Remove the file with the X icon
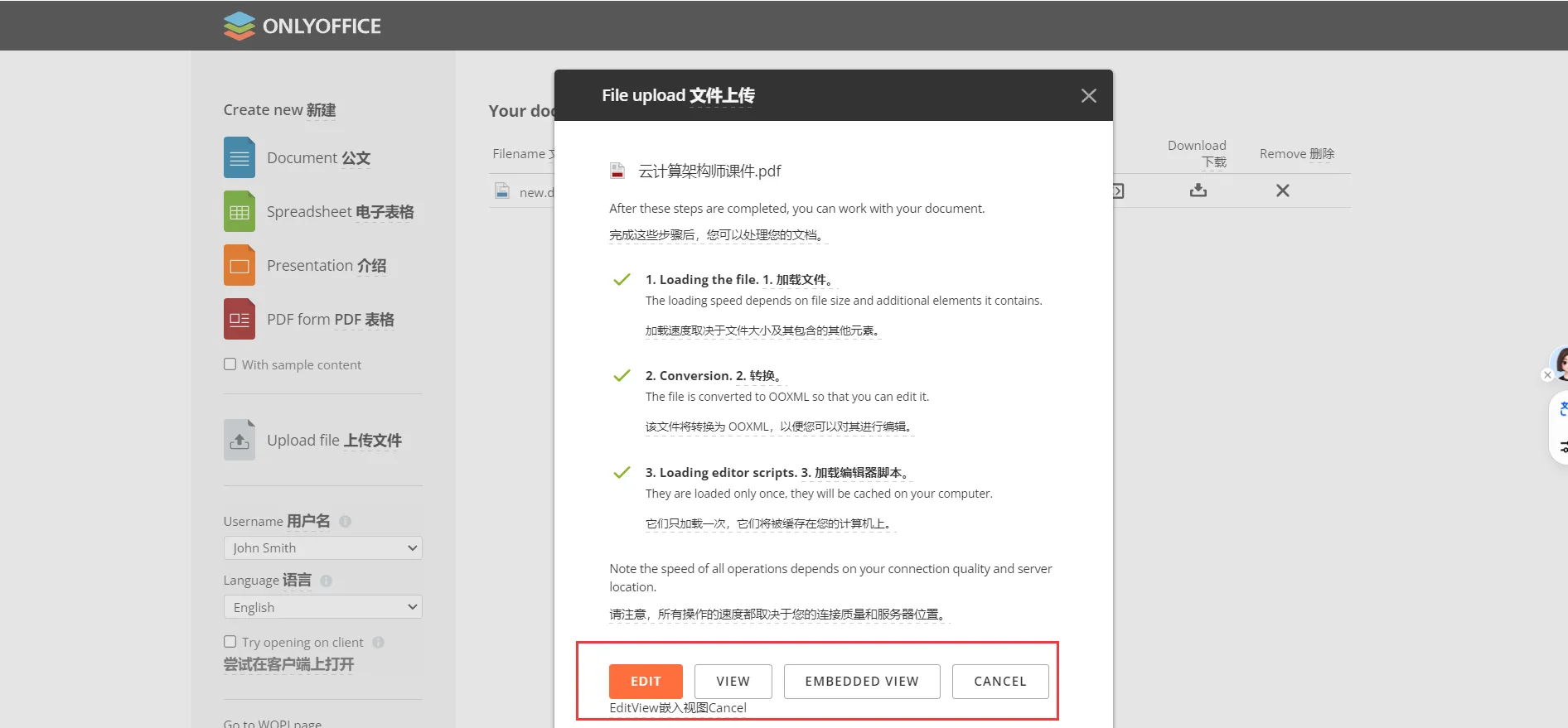This screenshot has width=1568, height=728. click(1283, 190)
